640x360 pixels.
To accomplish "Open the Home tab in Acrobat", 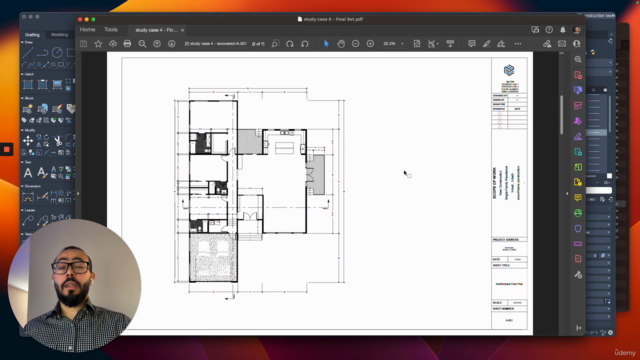I will coord(87,30).
